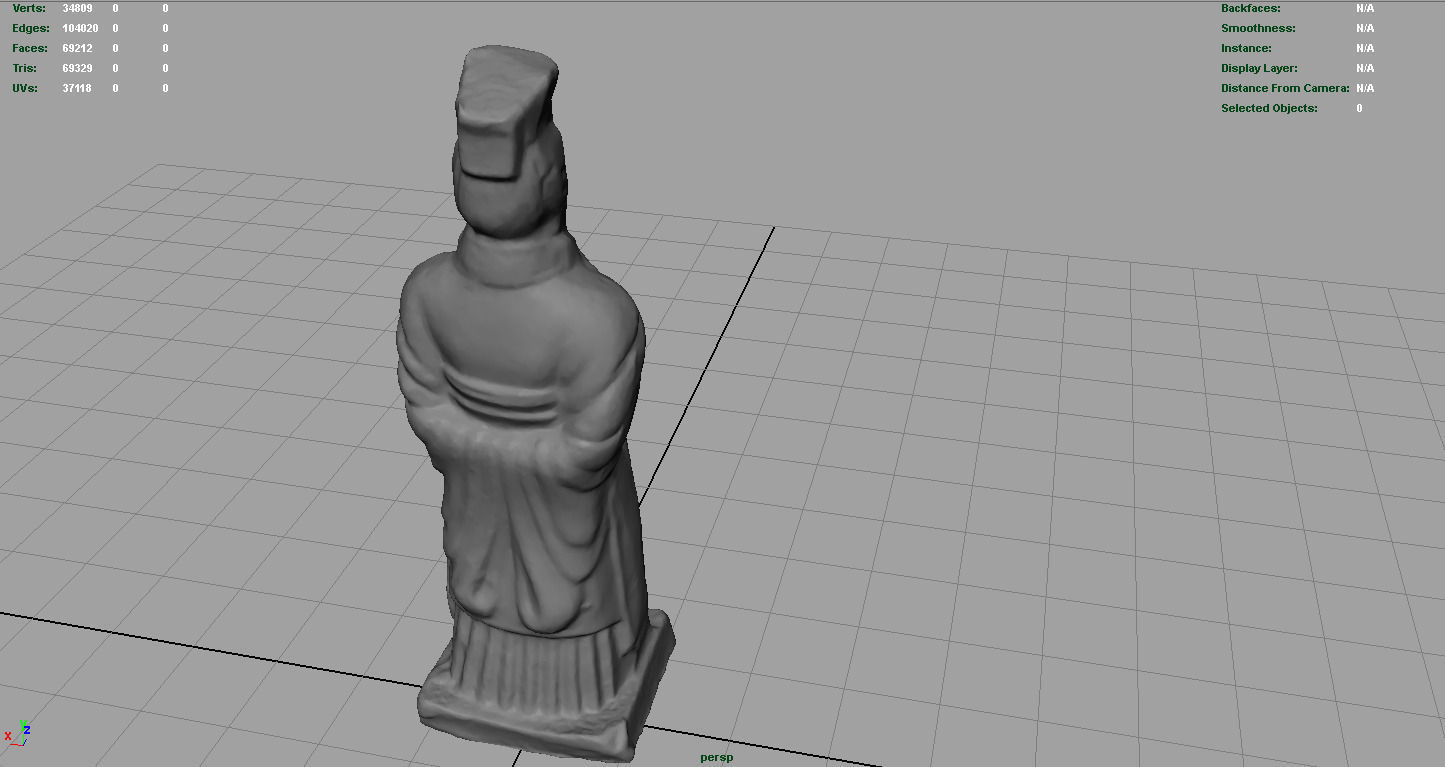Click the N/A value beside Instance

1365,48
